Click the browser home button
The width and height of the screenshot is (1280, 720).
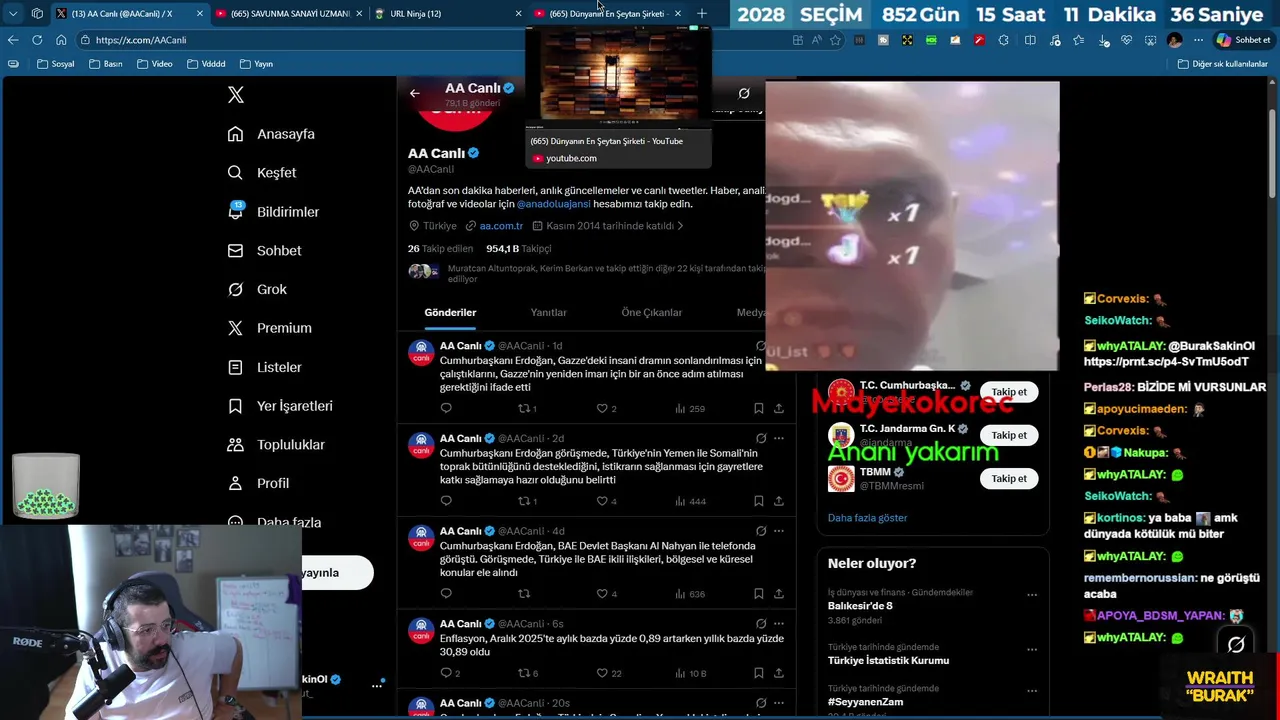point(61,40)
